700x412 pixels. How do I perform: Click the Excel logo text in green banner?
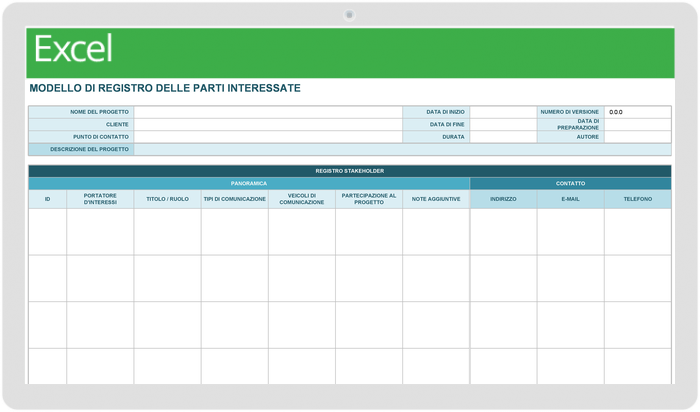click(x=73, y=48)
